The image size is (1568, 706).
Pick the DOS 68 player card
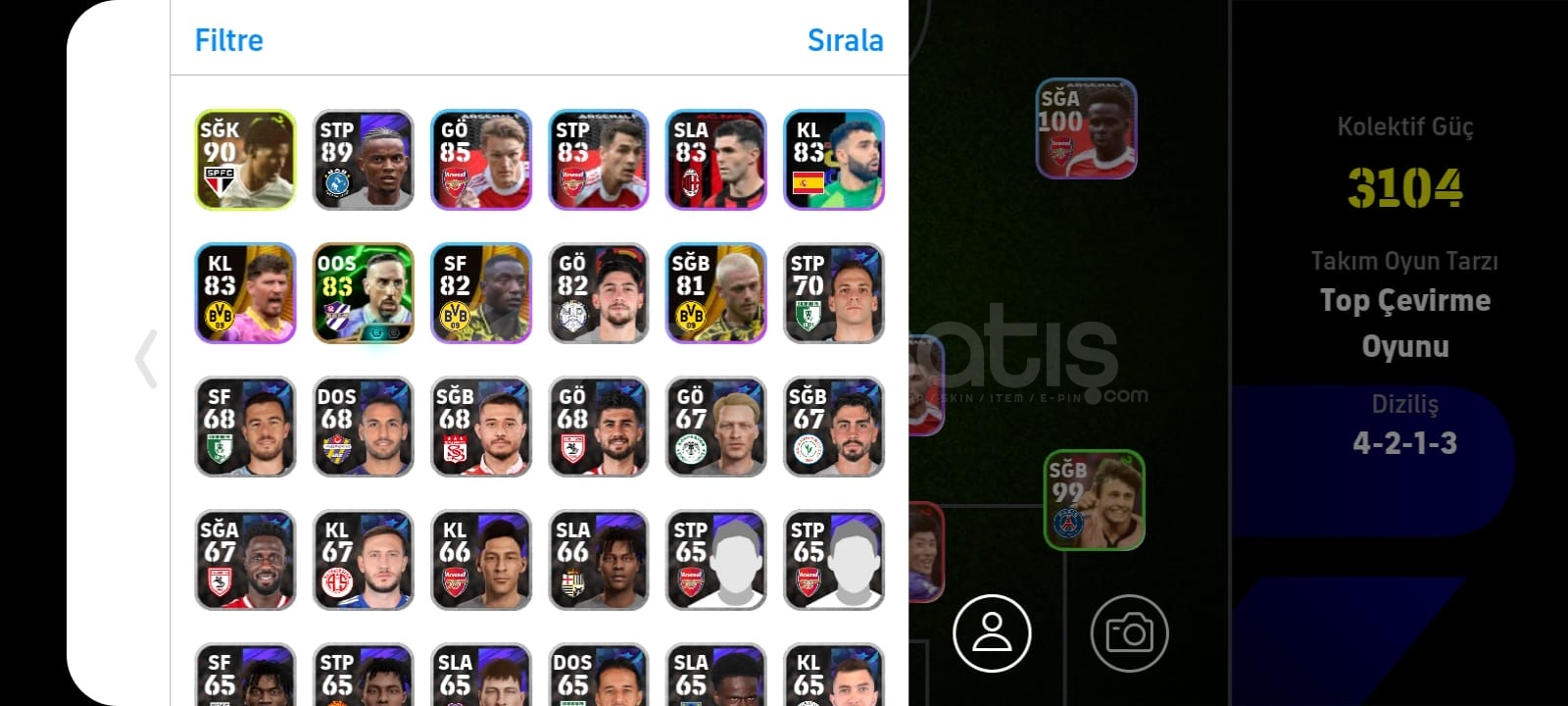pyautogui.click(x=363, y=427)
